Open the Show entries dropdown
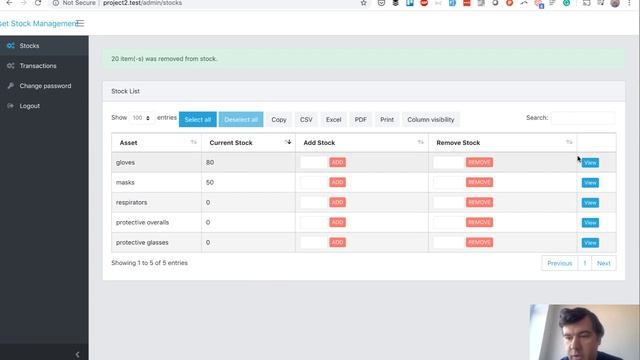640x360 pixels. pyautogui.click(x=141, y=118)
